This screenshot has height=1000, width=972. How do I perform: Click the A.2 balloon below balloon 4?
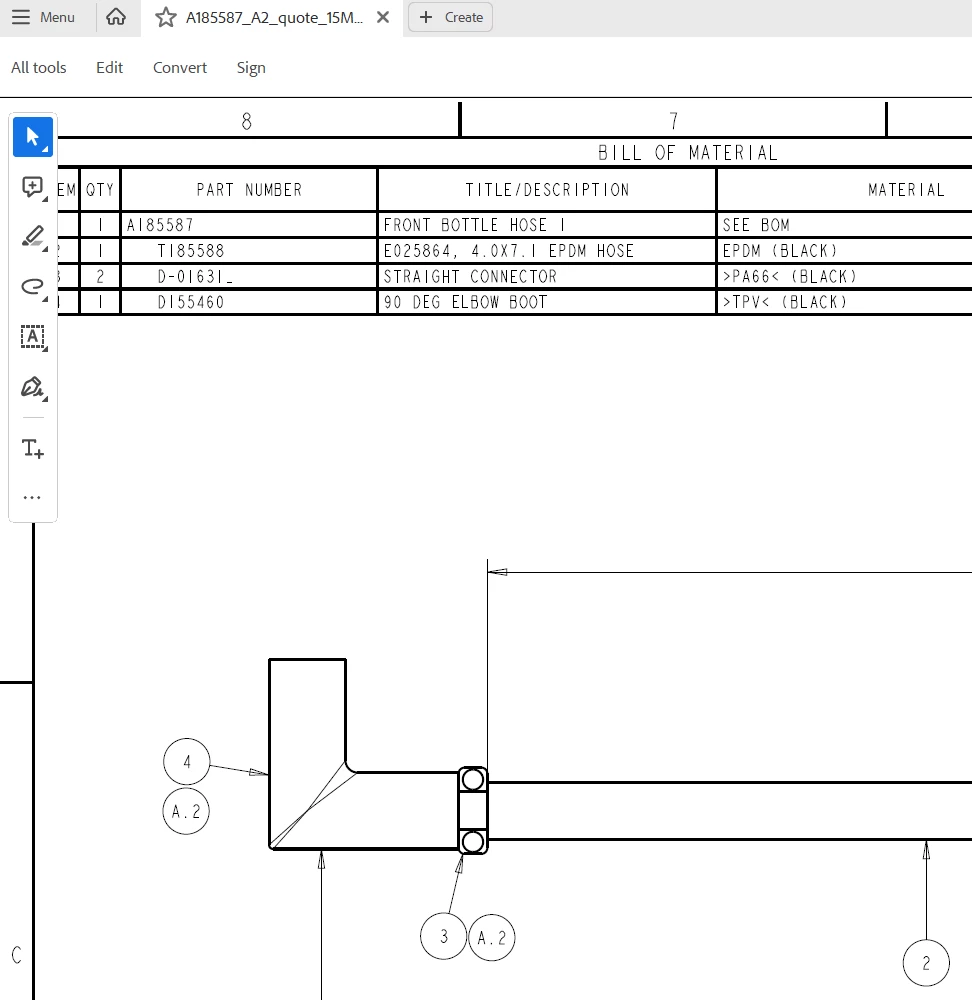click(x=186, y=811)
